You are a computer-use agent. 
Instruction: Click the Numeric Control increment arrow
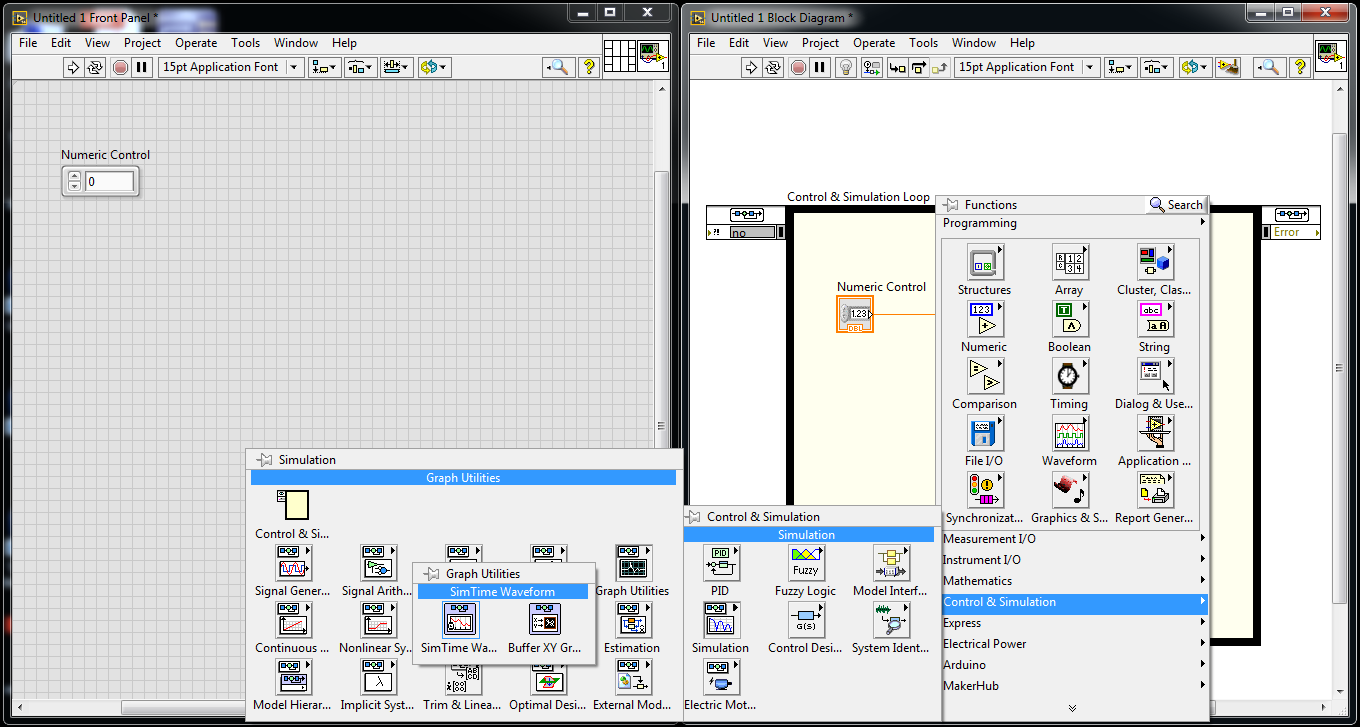(x=73, y=175)
